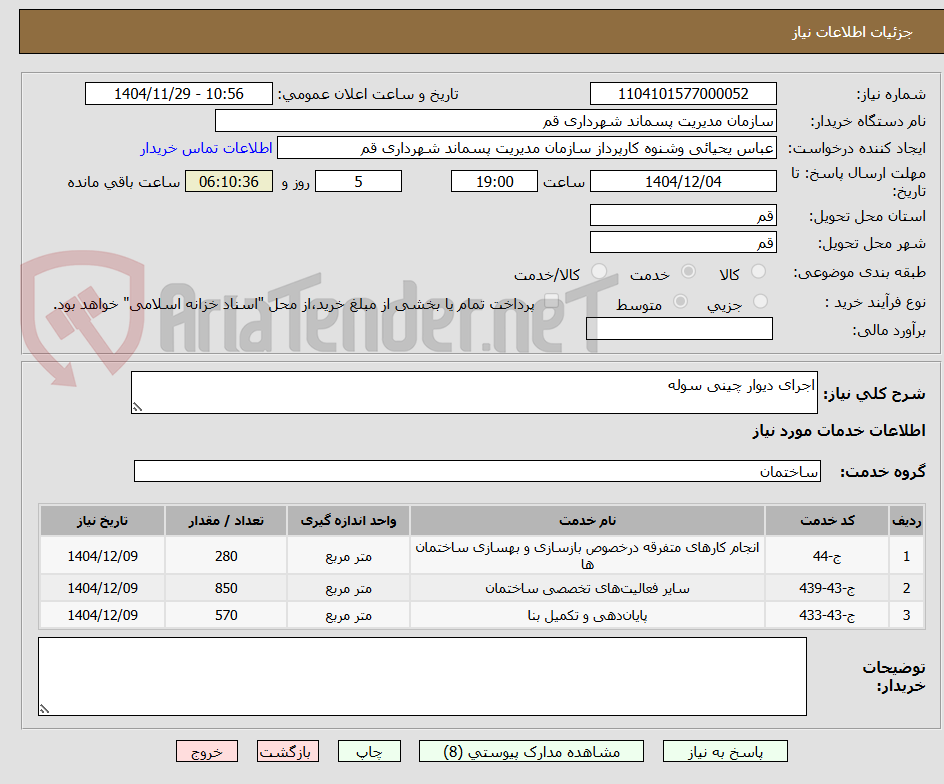
Task: Open مشاهده مدارک پیوستی (8) button
Action: pyautogui.click(x=531, y=751)
